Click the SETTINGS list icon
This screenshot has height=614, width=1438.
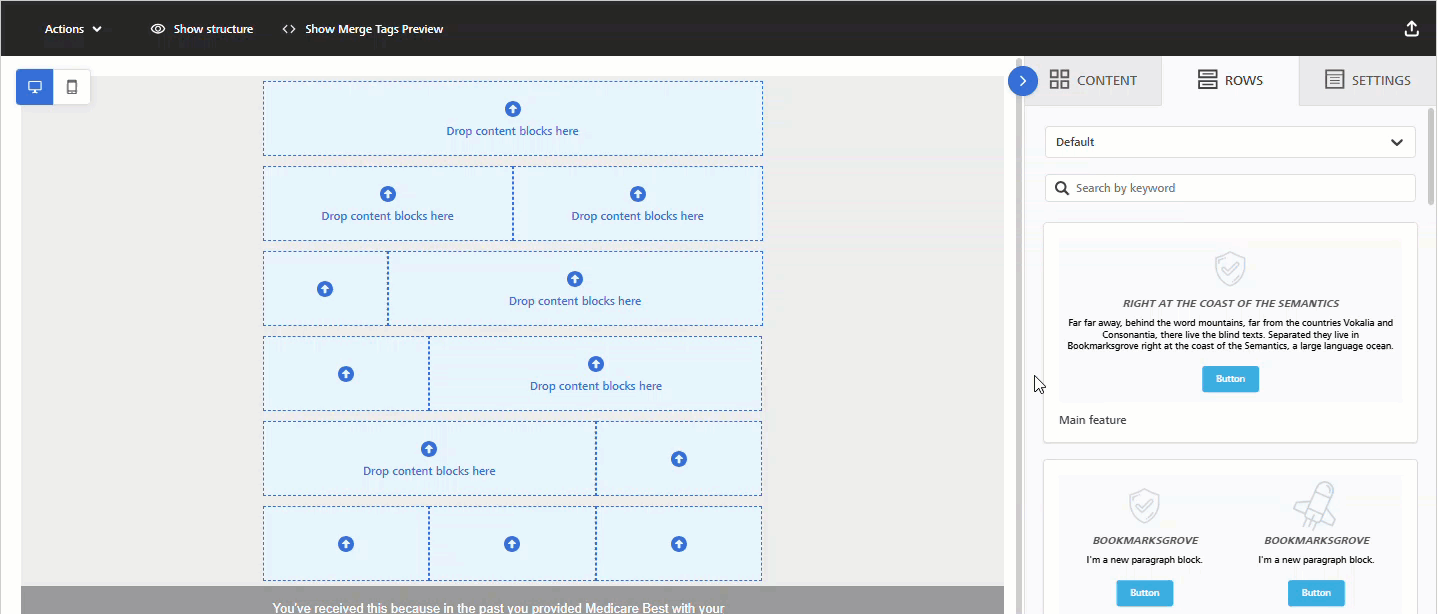1335,79
